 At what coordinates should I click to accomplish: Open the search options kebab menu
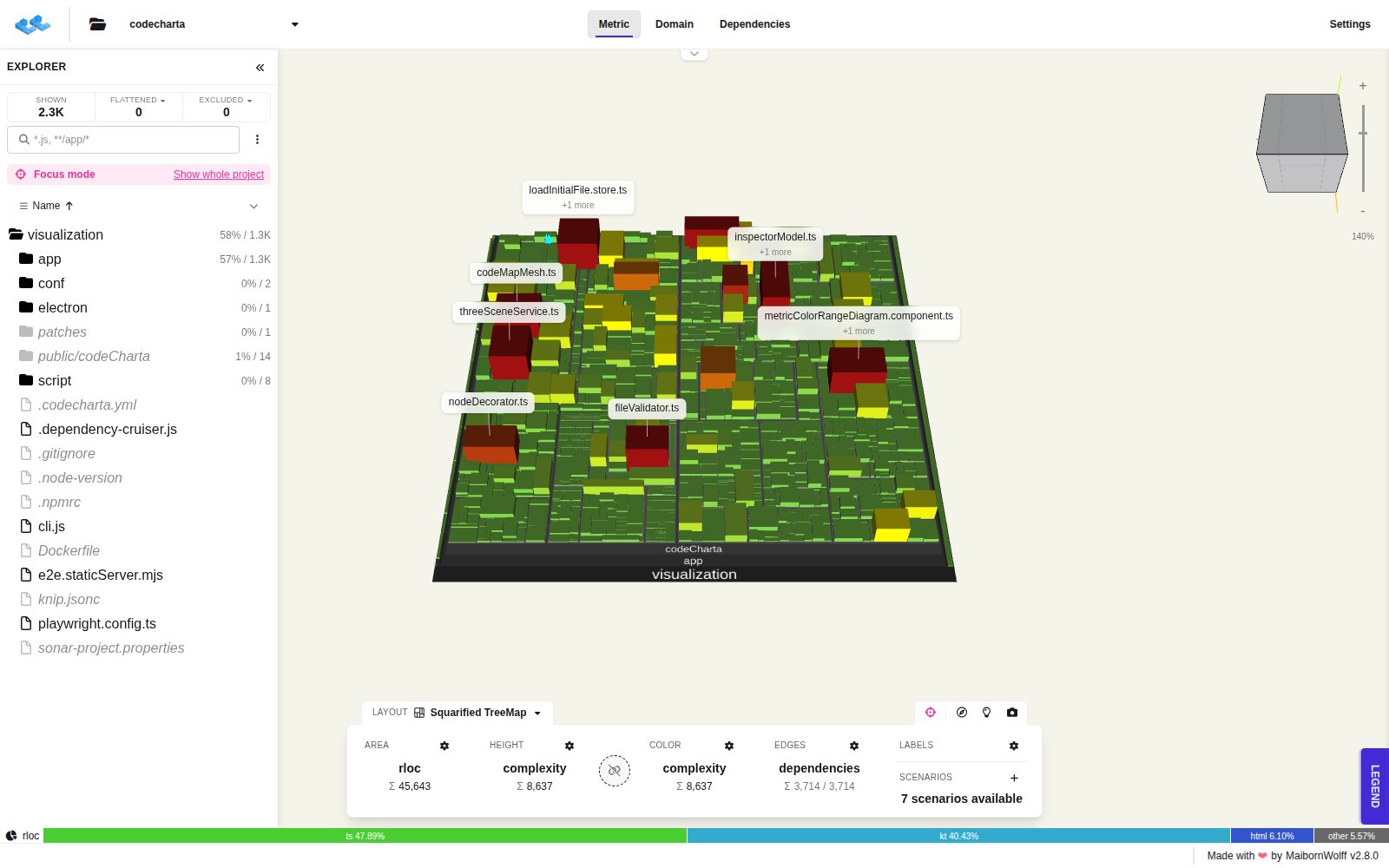click(x=257, y=140)
